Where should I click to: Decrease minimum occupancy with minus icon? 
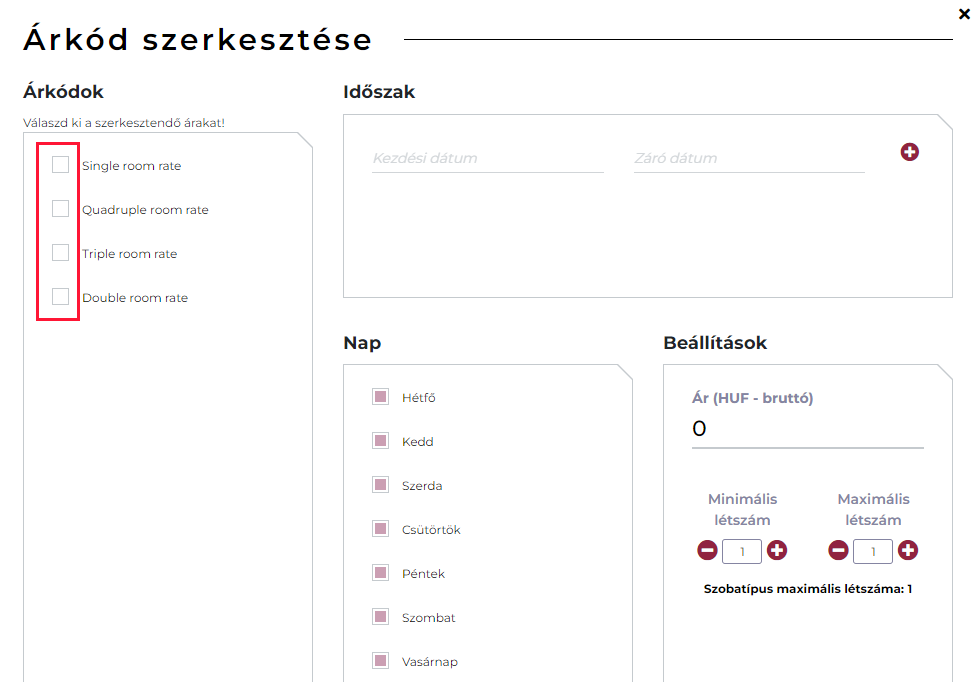707,550
